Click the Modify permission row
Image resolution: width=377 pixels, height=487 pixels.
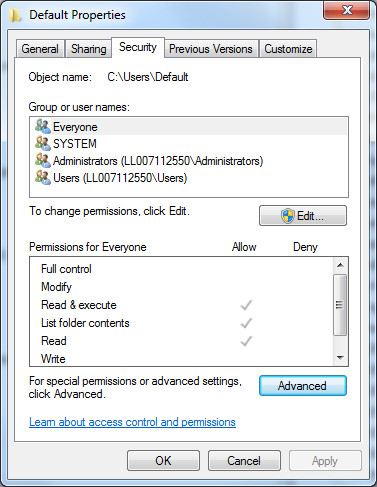click(x=182, y=287)
